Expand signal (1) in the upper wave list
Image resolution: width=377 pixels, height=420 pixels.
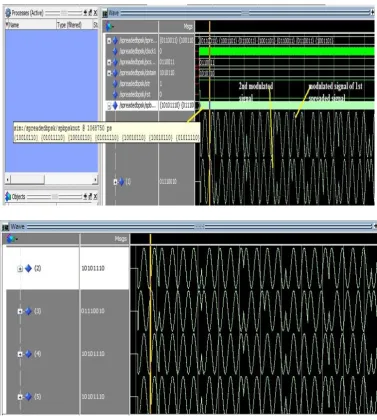point(115,182)
